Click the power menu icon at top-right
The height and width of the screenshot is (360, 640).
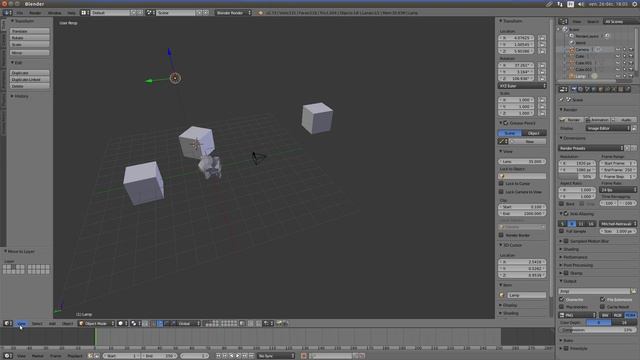click(x=635, y=4)
